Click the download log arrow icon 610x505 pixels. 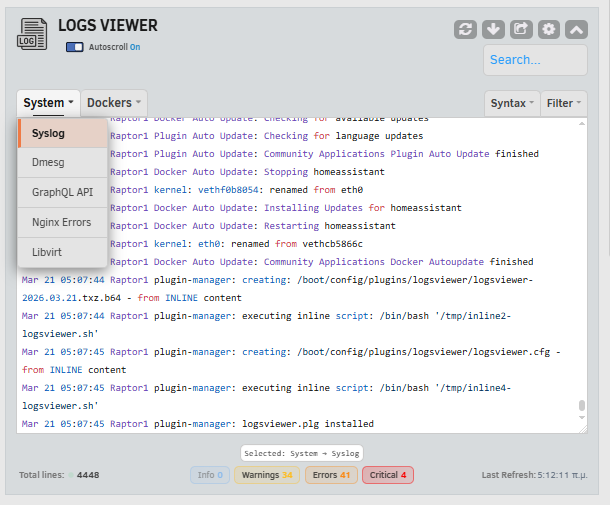pyautogui.click(x=493, y=30)
